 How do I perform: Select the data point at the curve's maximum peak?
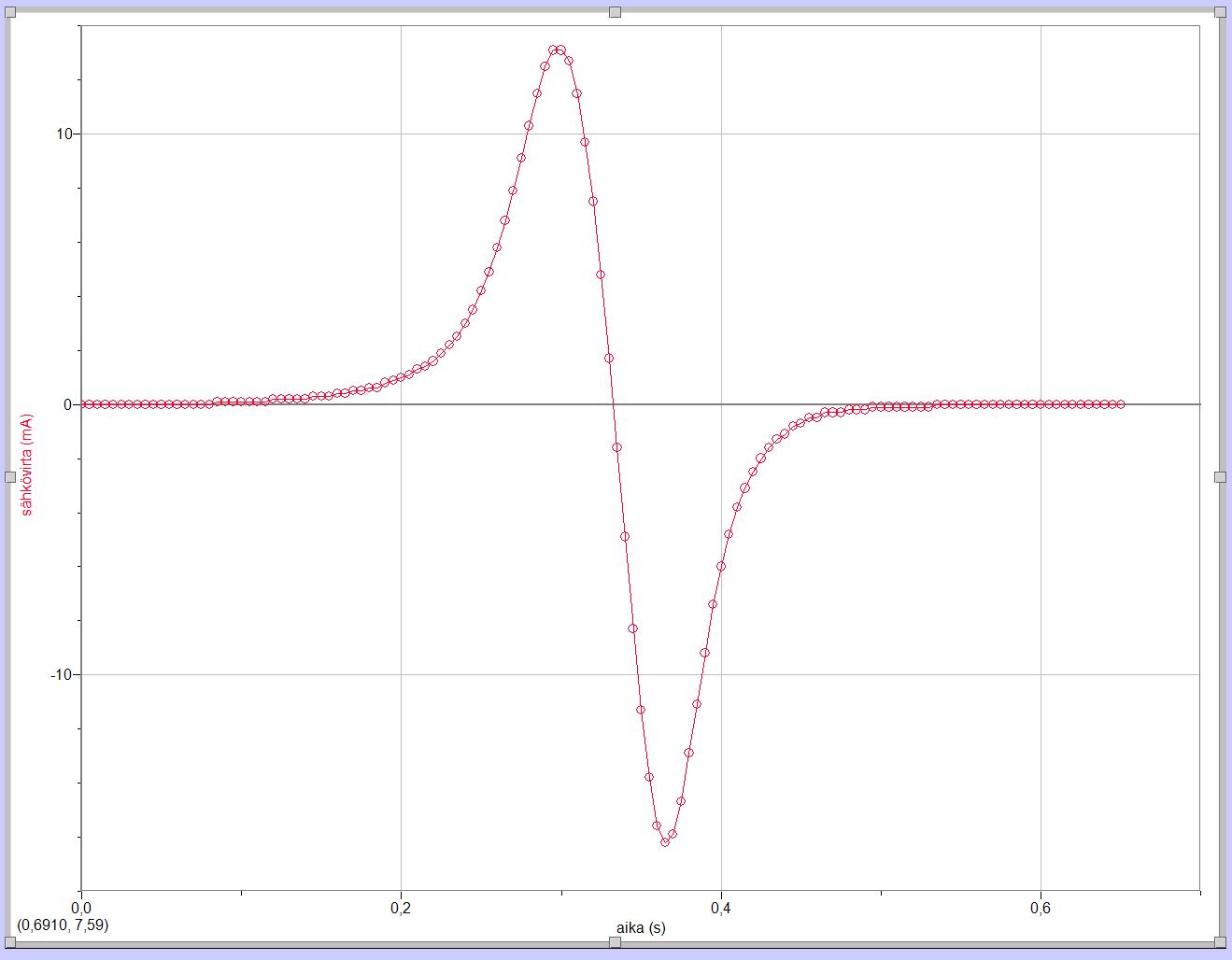pyautogui.click(x=558, y=50)
